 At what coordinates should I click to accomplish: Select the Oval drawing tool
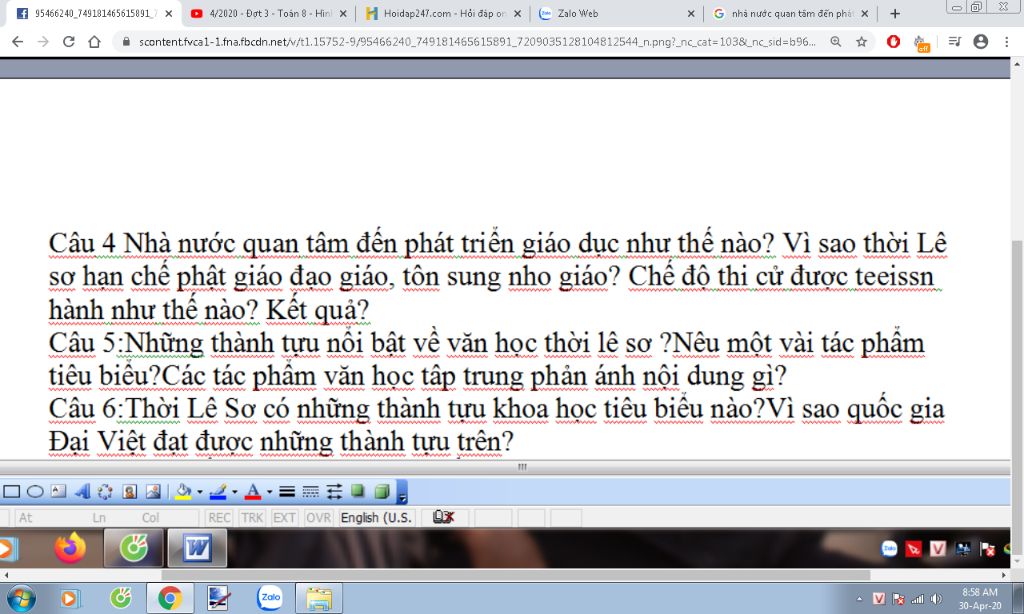click(35, 491)
